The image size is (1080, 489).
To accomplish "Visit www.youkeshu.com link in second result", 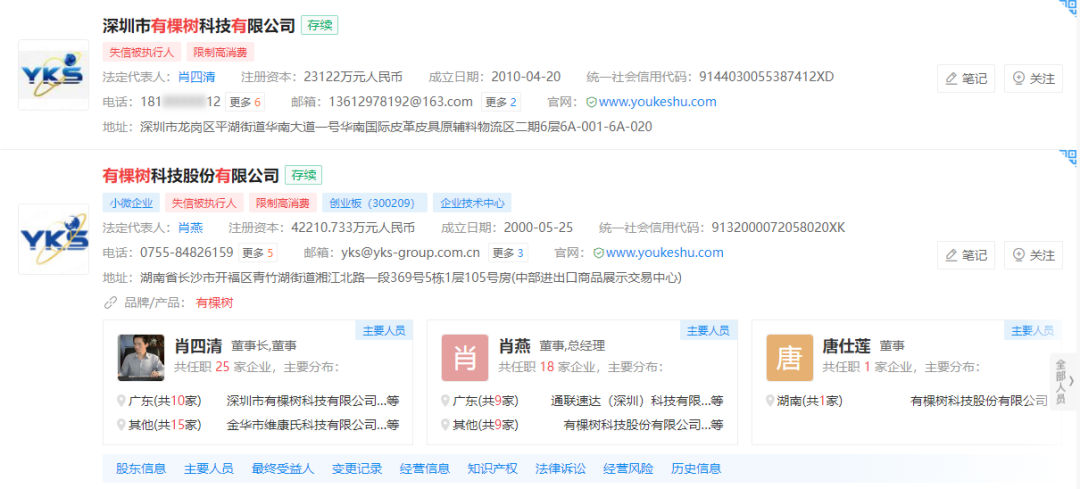I will (x=665, y=253).
